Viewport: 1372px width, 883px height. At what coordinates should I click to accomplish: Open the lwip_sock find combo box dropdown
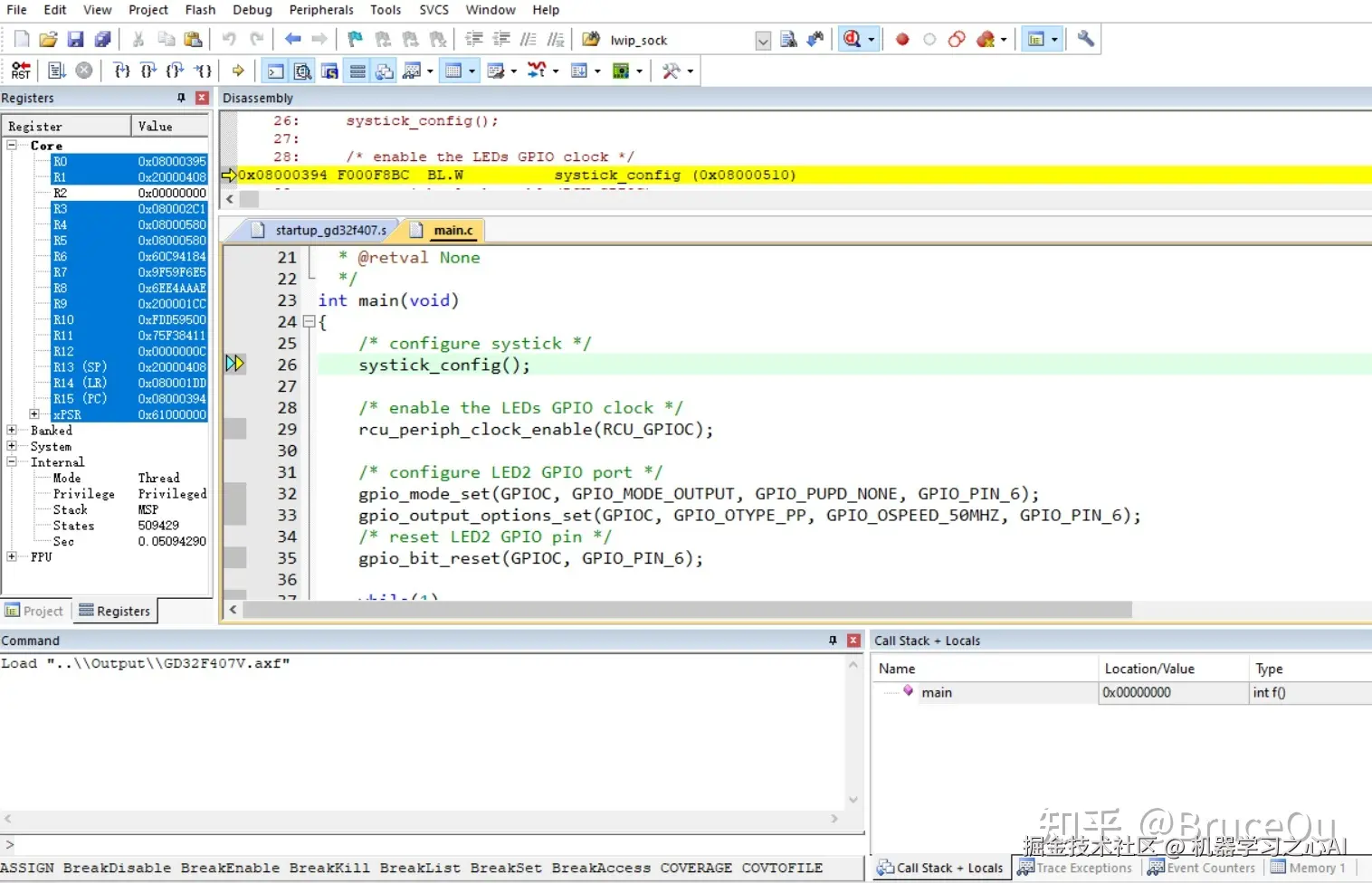(763, 40)
